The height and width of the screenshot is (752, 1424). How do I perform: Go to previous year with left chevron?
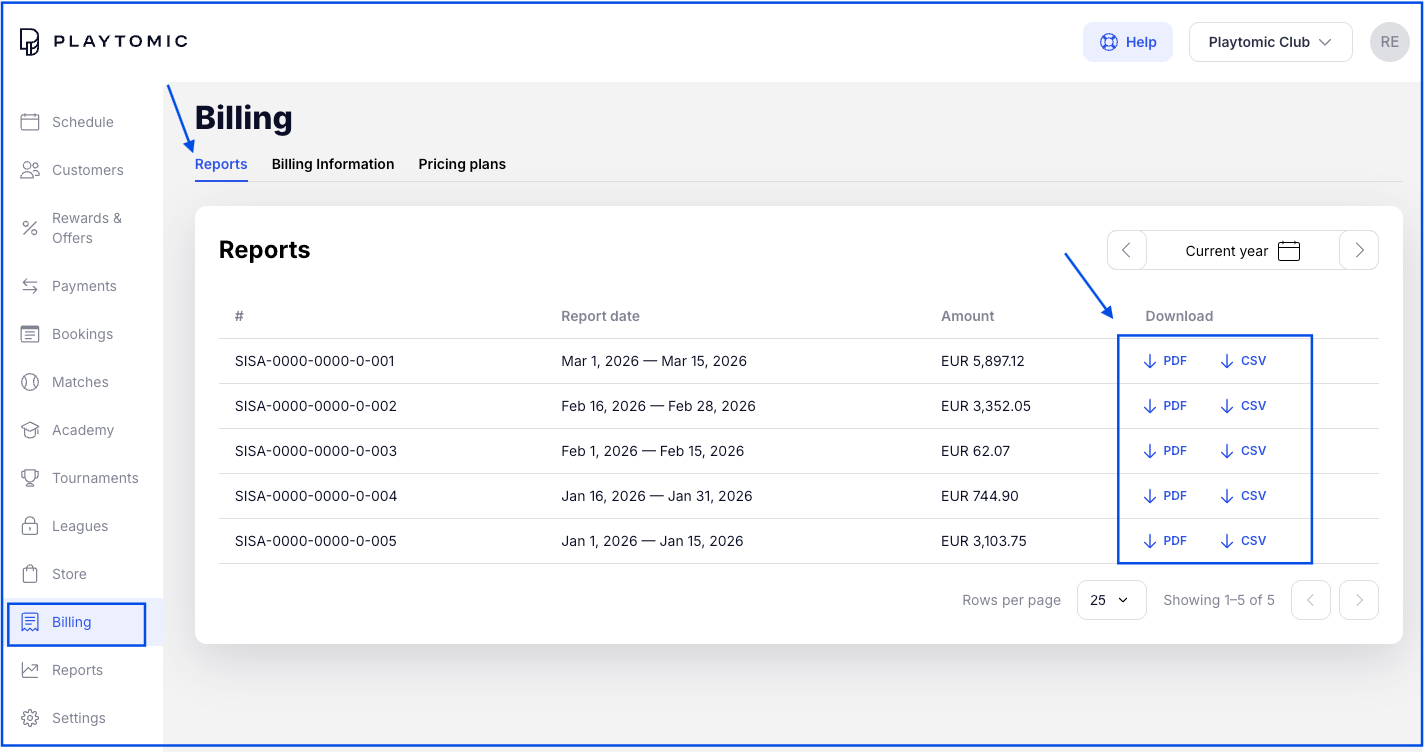1127,251
